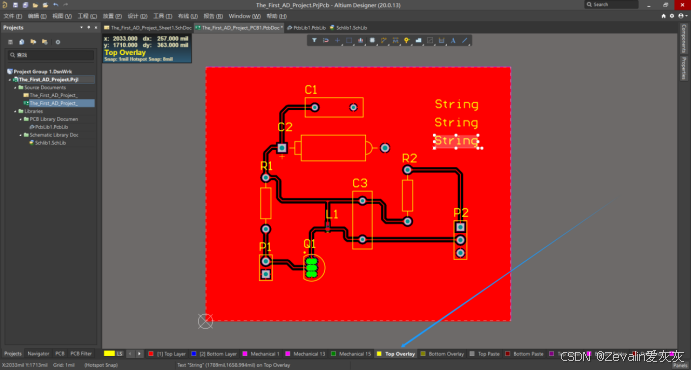Viewport: 692px width, 371px height.
Task: Click the top Search box
Action: point(611,4)
